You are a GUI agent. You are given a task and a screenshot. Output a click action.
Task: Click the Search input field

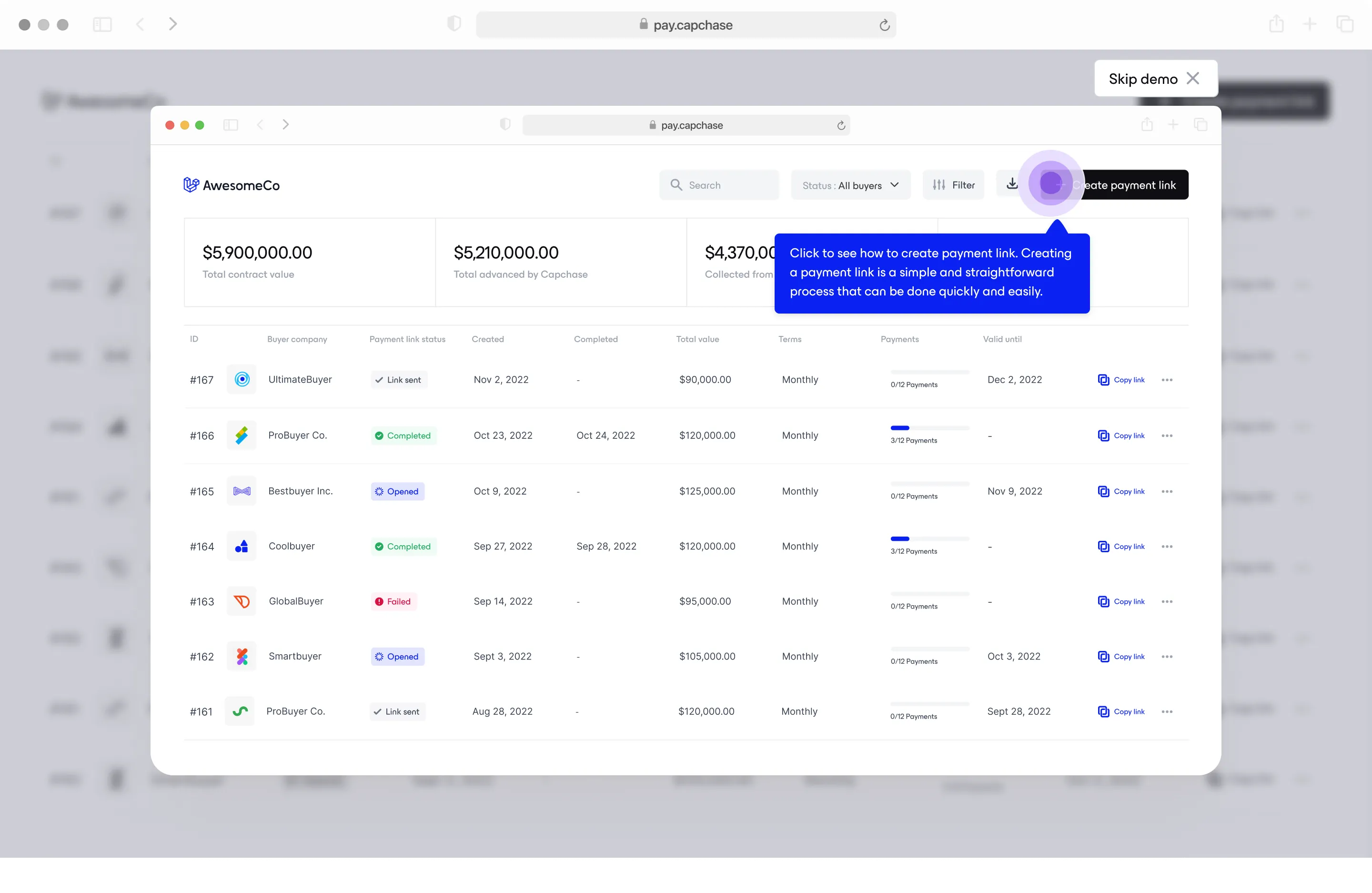[719, 185]
